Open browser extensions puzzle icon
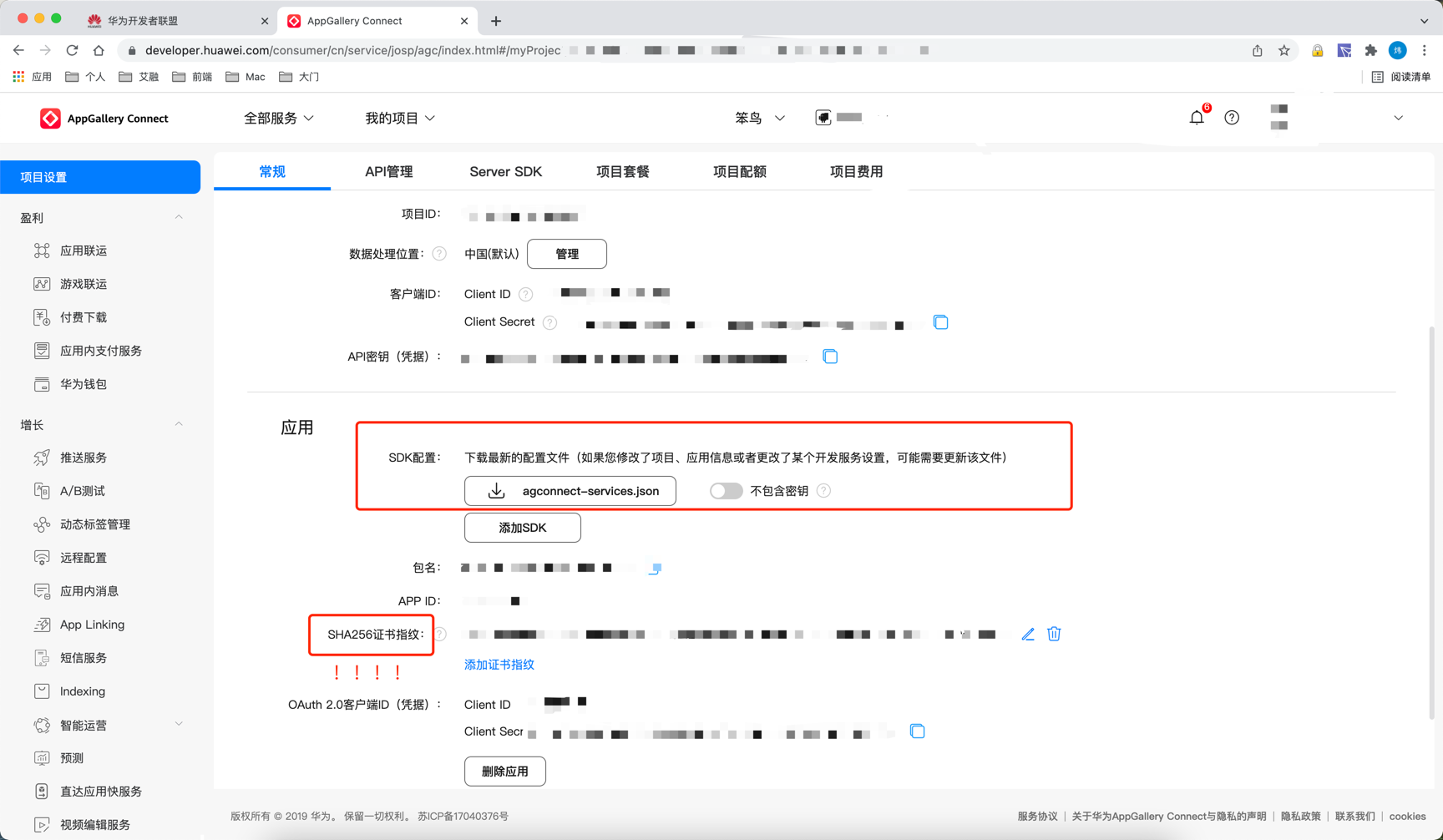 click(1370, 50)
